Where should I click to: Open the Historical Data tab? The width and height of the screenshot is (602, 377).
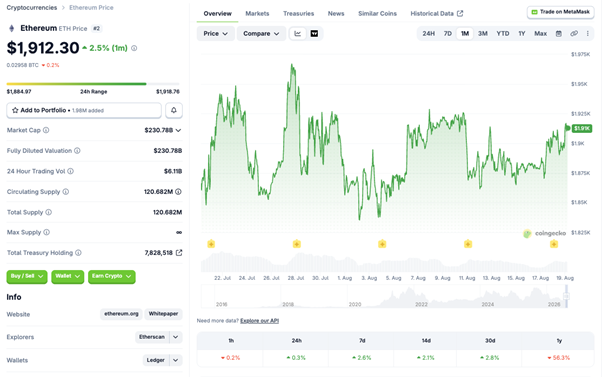[x=437, y=13]
